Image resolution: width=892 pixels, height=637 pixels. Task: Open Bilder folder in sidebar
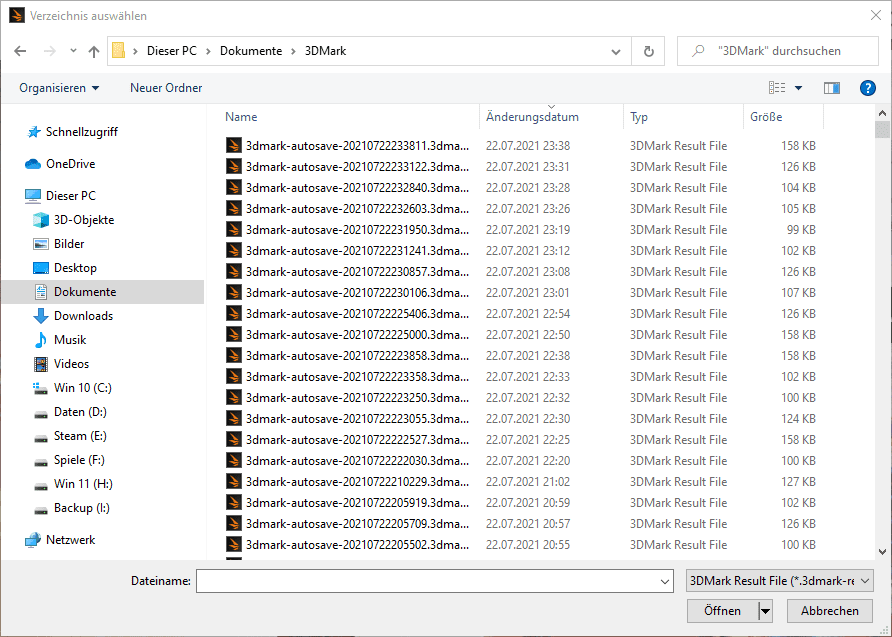point(69,243)
